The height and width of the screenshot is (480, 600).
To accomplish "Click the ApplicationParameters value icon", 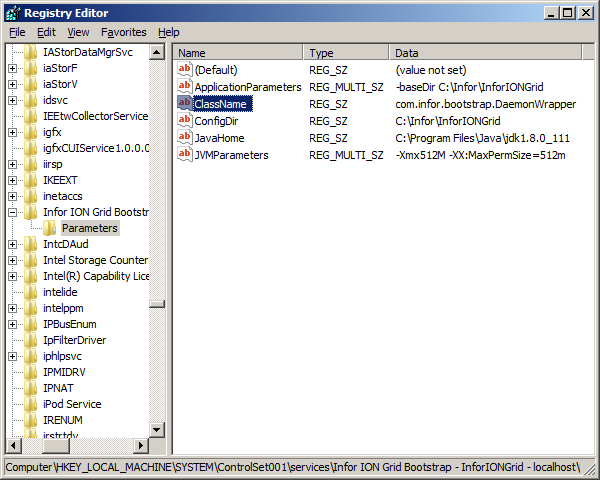I will pyautogui.click(x=184, y=86).
